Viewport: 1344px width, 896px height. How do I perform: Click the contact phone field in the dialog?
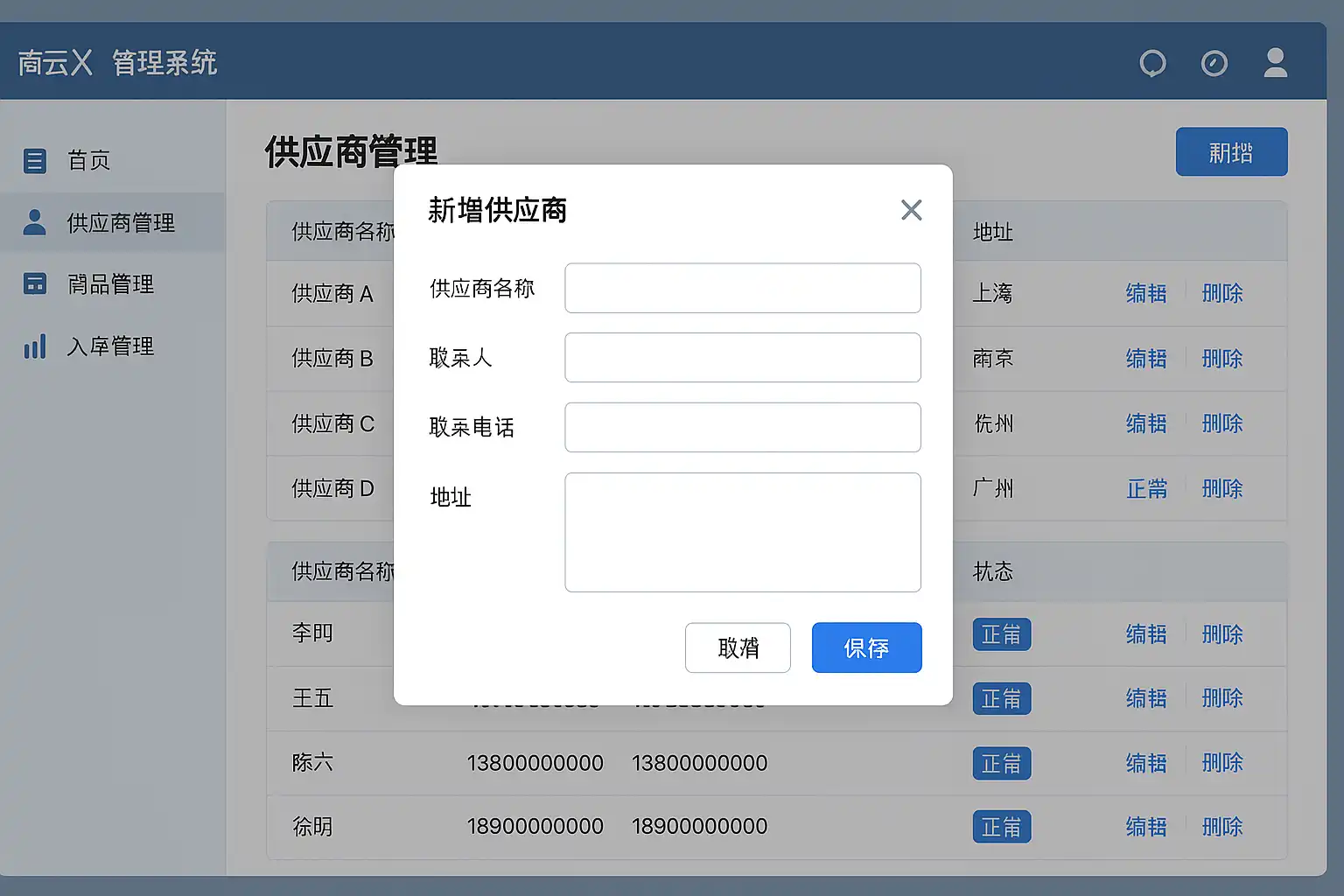743,427
